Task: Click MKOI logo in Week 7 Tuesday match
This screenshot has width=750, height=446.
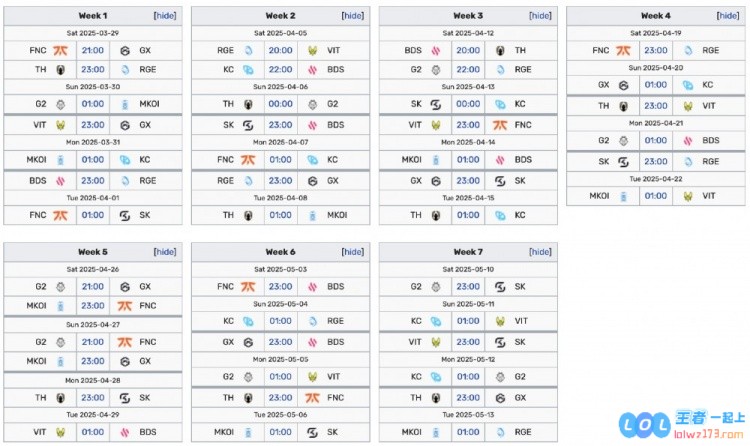Action: (436, 432)
